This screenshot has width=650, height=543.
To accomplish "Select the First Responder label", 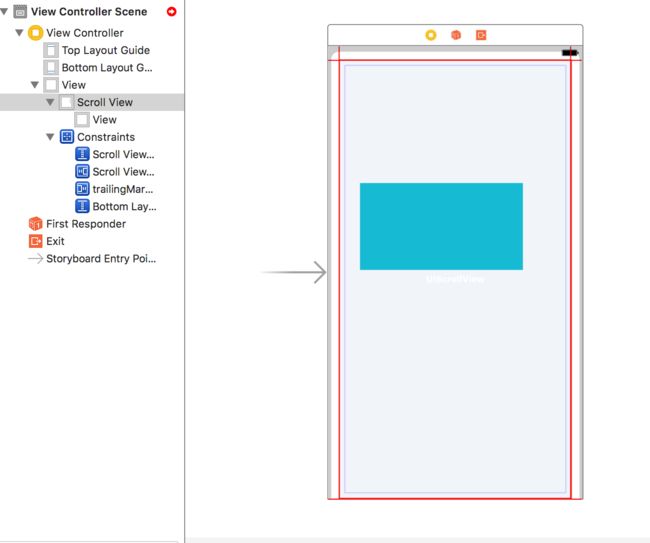I will 86,224.
